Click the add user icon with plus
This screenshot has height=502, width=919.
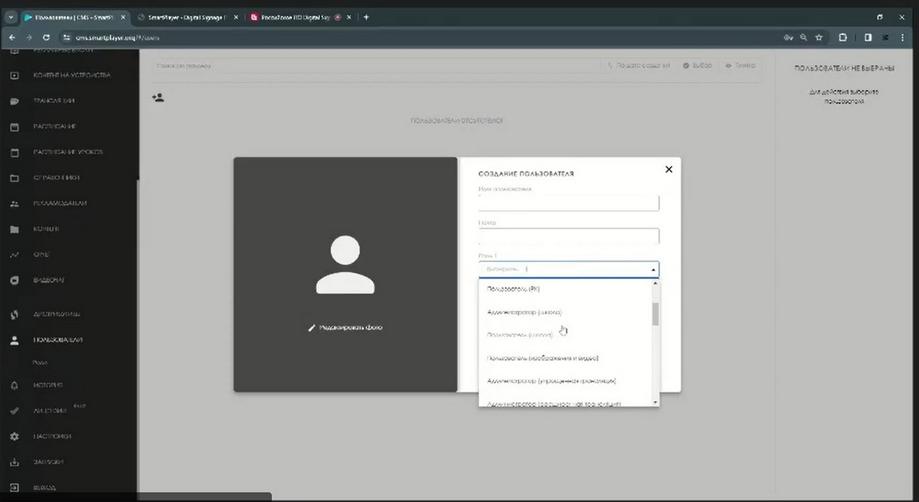158,98
